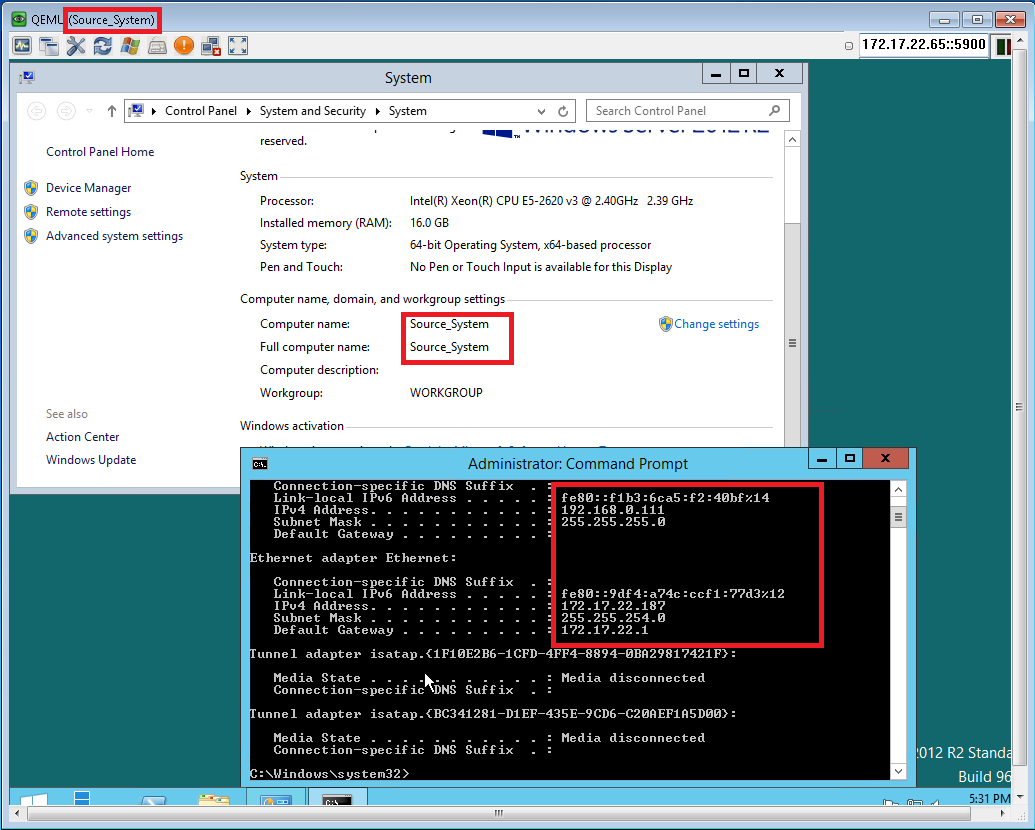
Task: Click Change settings for computer name
Action: [x=716, y=324]
